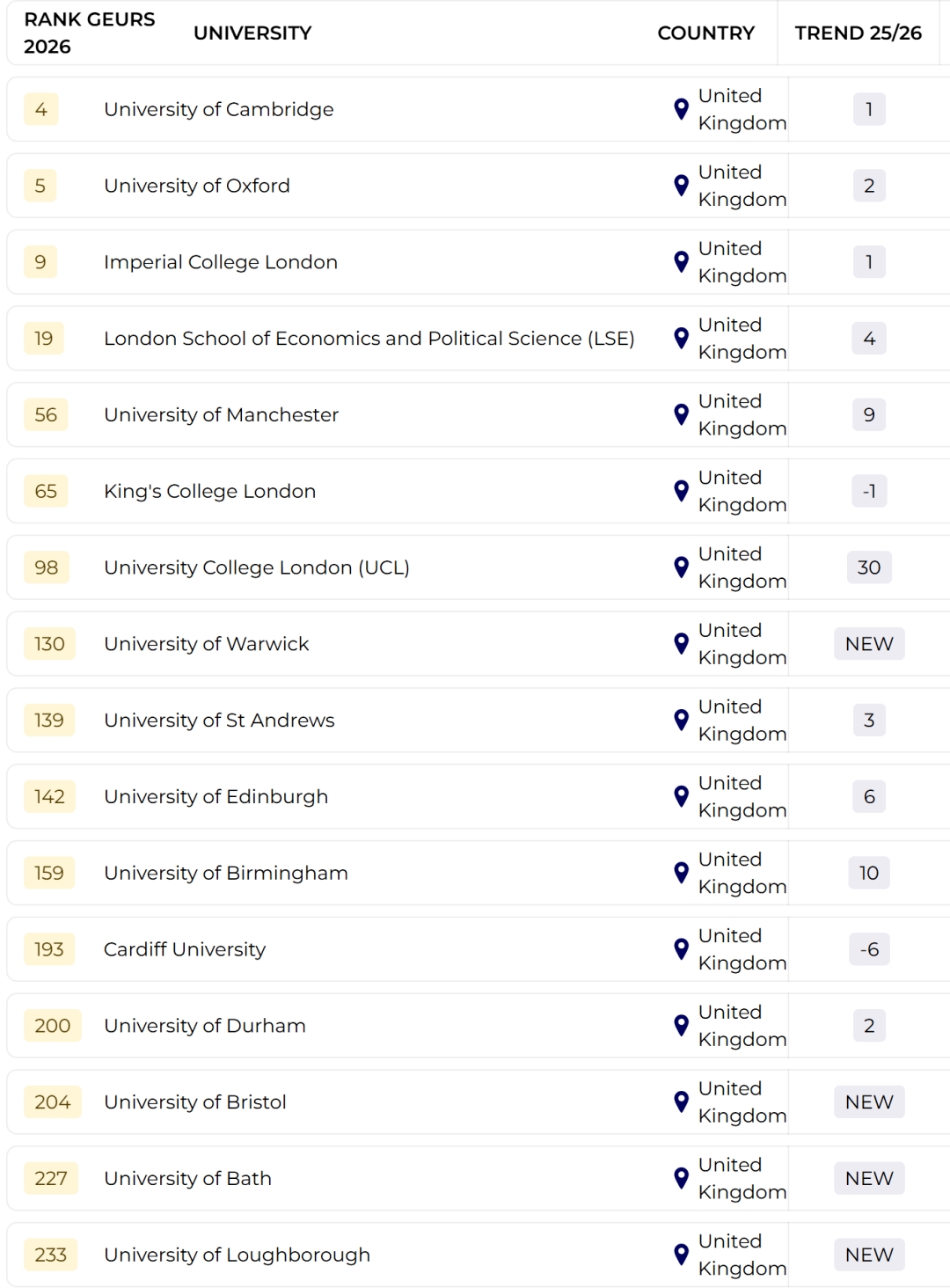Click the location pin in the Oxford row
950x1288 pixels.
[x=681, y=186]
